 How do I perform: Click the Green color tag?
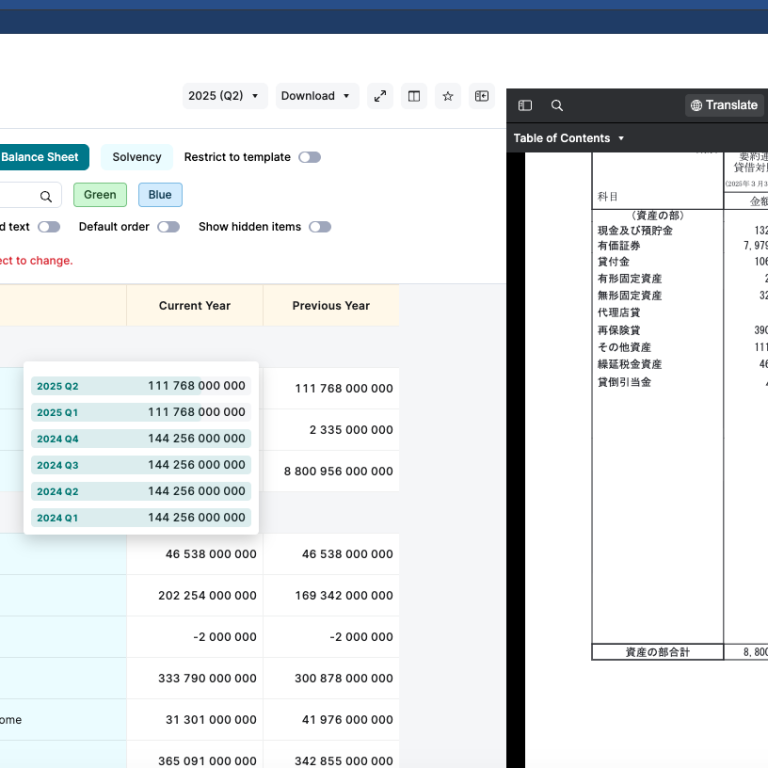100,195
